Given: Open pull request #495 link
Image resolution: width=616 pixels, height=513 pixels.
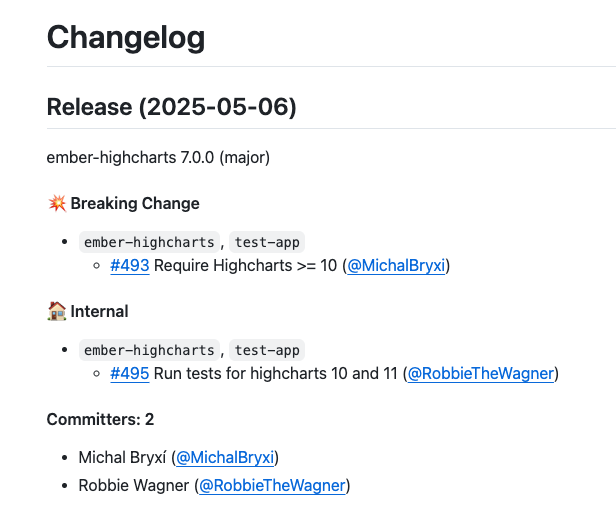Looking at the screenshot, I should [130, 374].
